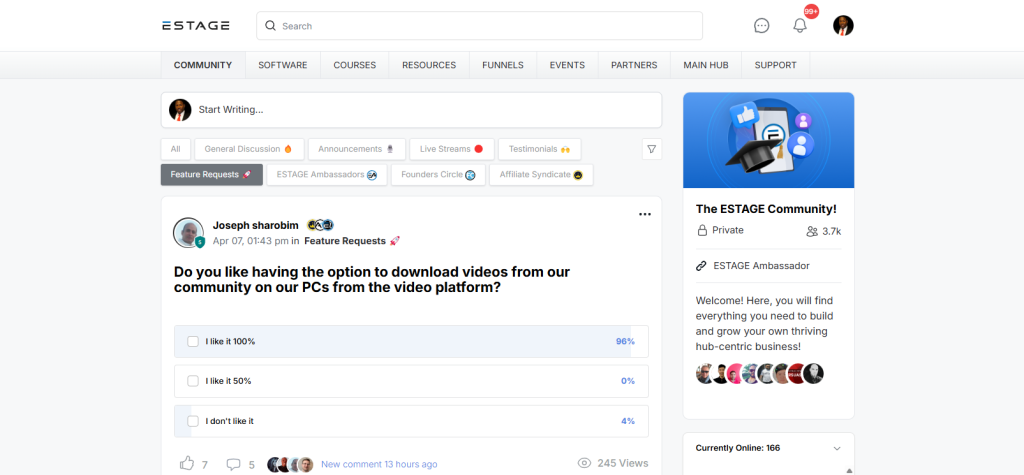Viewport: 1024px width, 475px height.
Task: Open the post's three-dot options menu
Action: 645,214
